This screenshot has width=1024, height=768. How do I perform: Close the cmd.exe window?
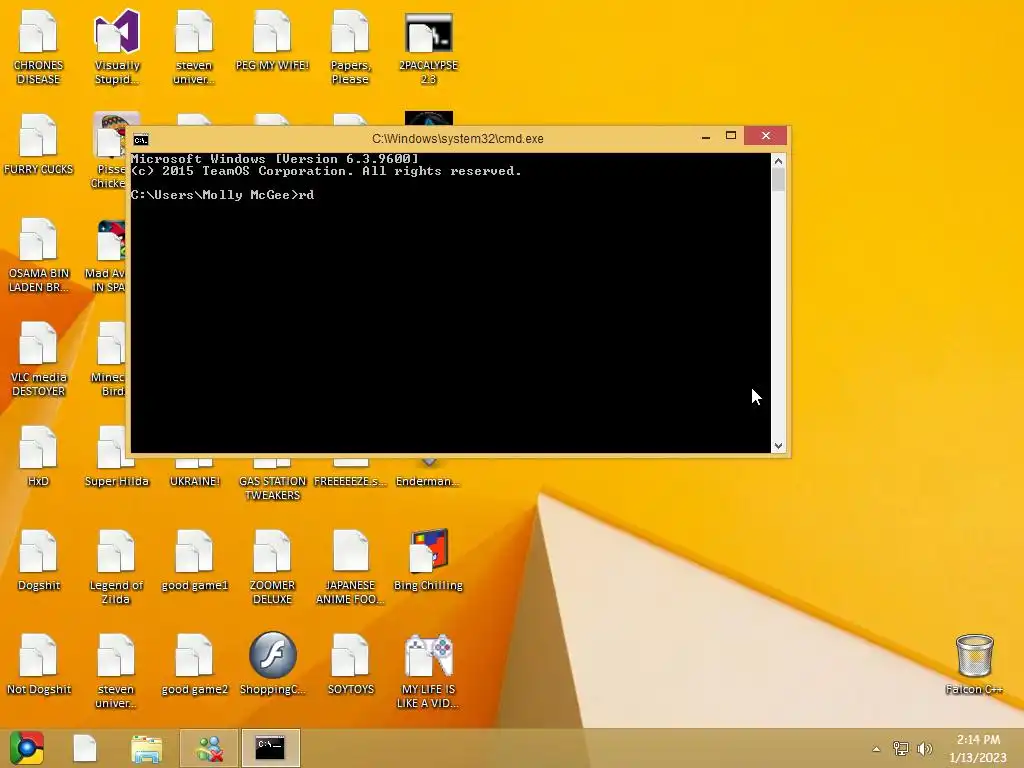[765, 136]
